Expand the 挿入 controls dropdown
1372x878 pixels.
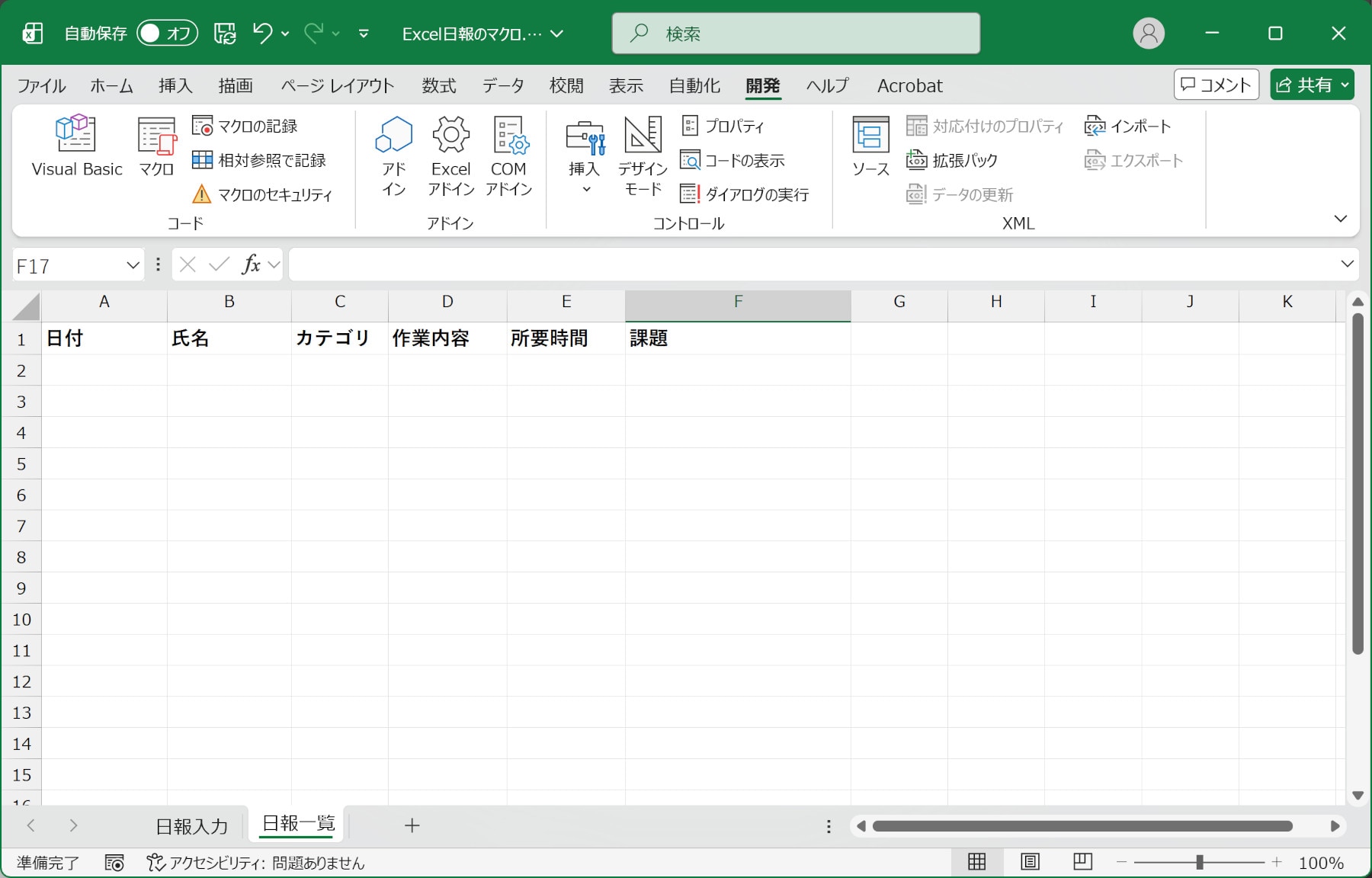pos(585,155)
